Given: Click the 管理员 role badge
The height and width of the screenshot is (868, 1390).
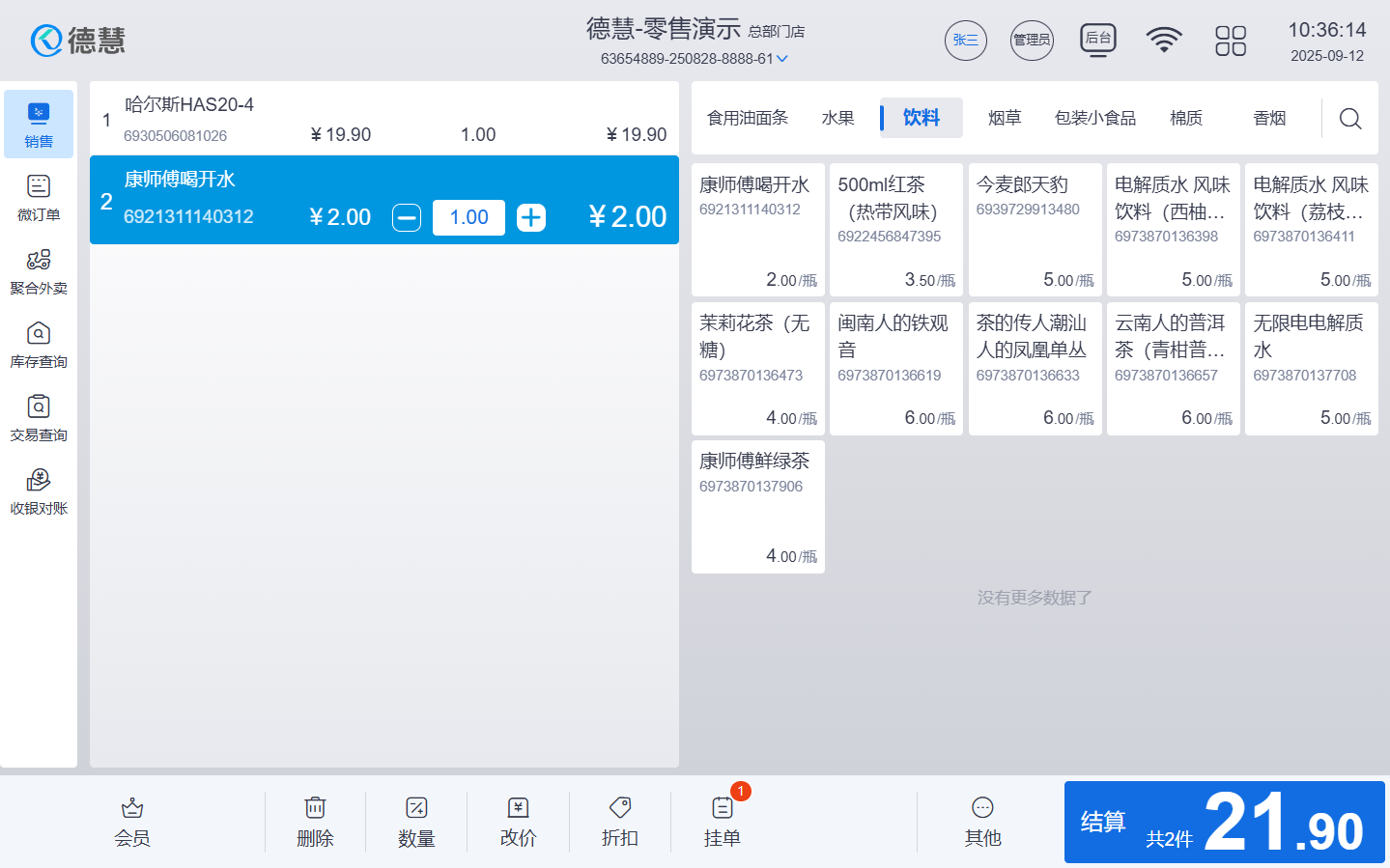Looking at the screenshot, I should (1032, 41).
